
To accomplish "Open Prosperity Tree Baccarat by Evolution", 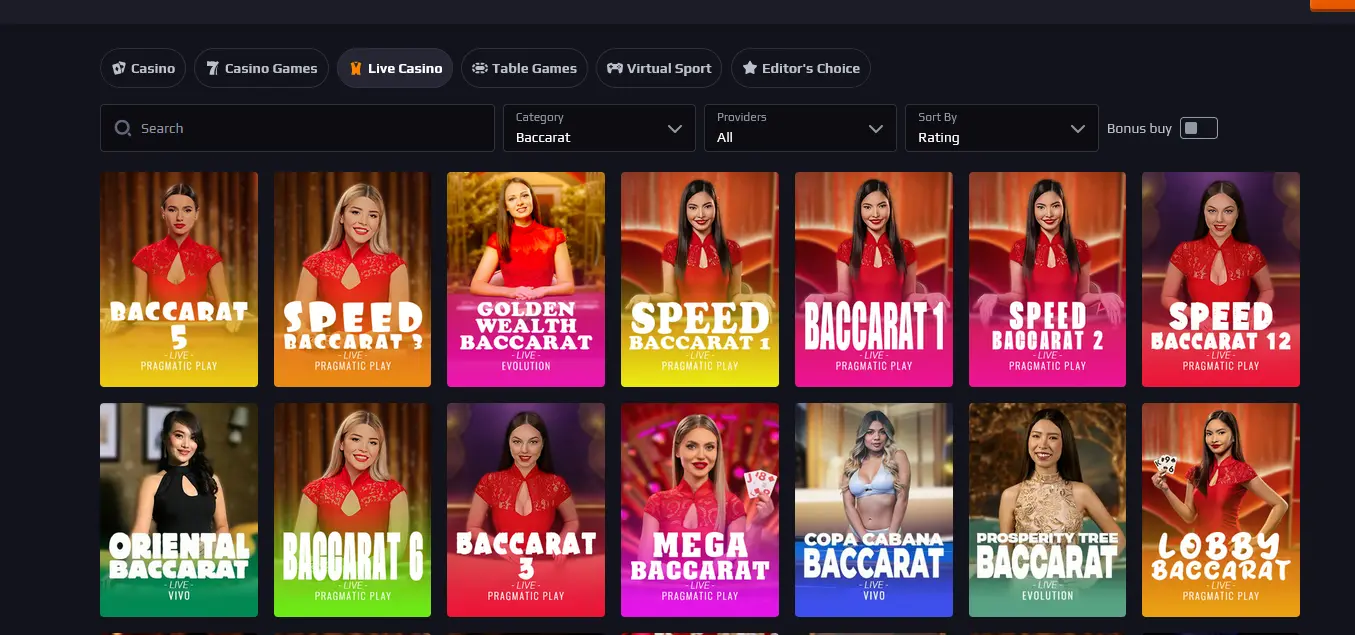I will pyautogui.click(x=1047, y=510).
